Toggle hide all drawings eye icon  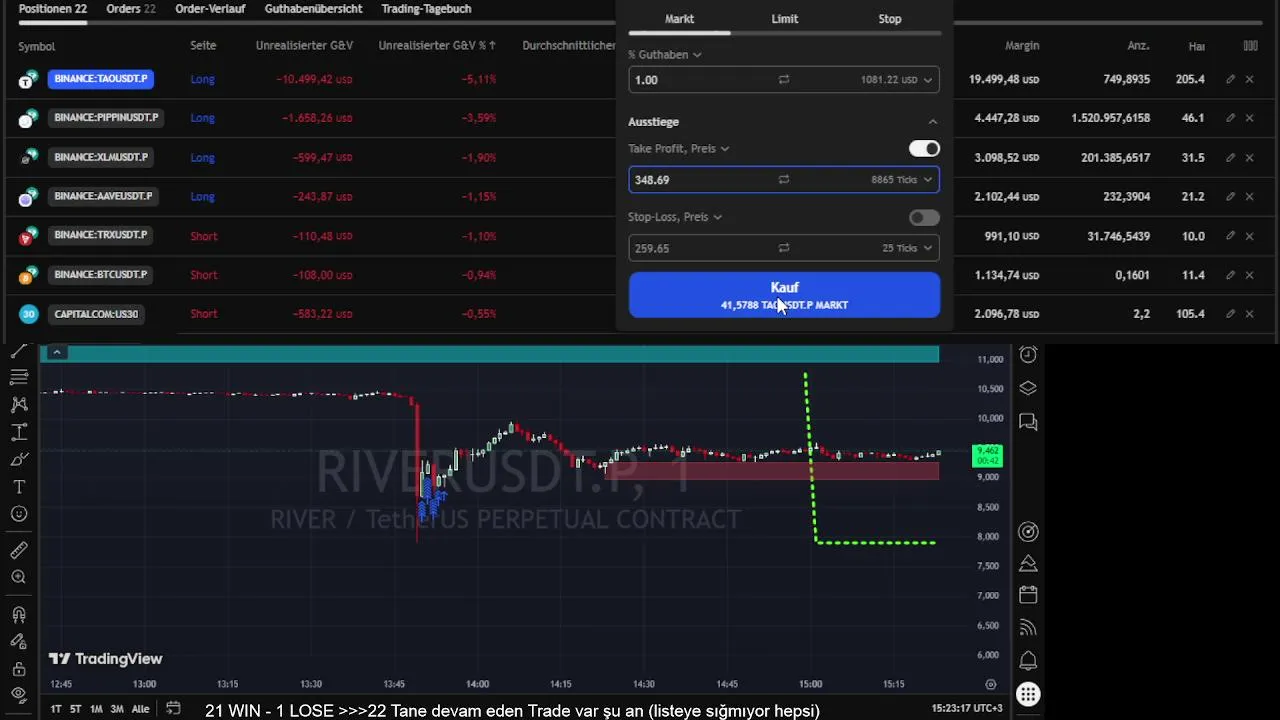pyautogui.click(x=19, y=694)
